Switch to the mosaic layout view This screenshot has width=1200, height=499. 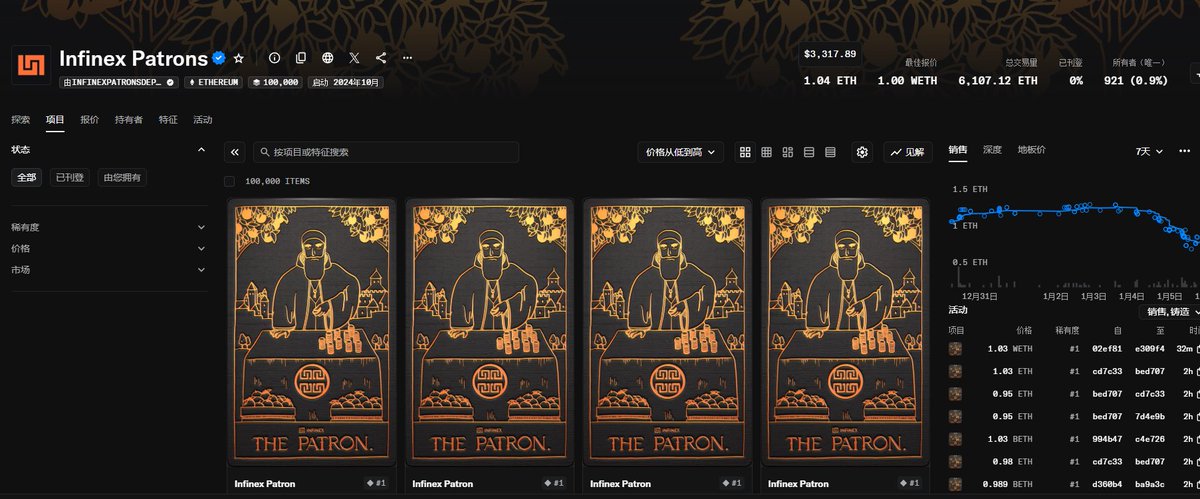pyautogui.click(x=788, y=152)
